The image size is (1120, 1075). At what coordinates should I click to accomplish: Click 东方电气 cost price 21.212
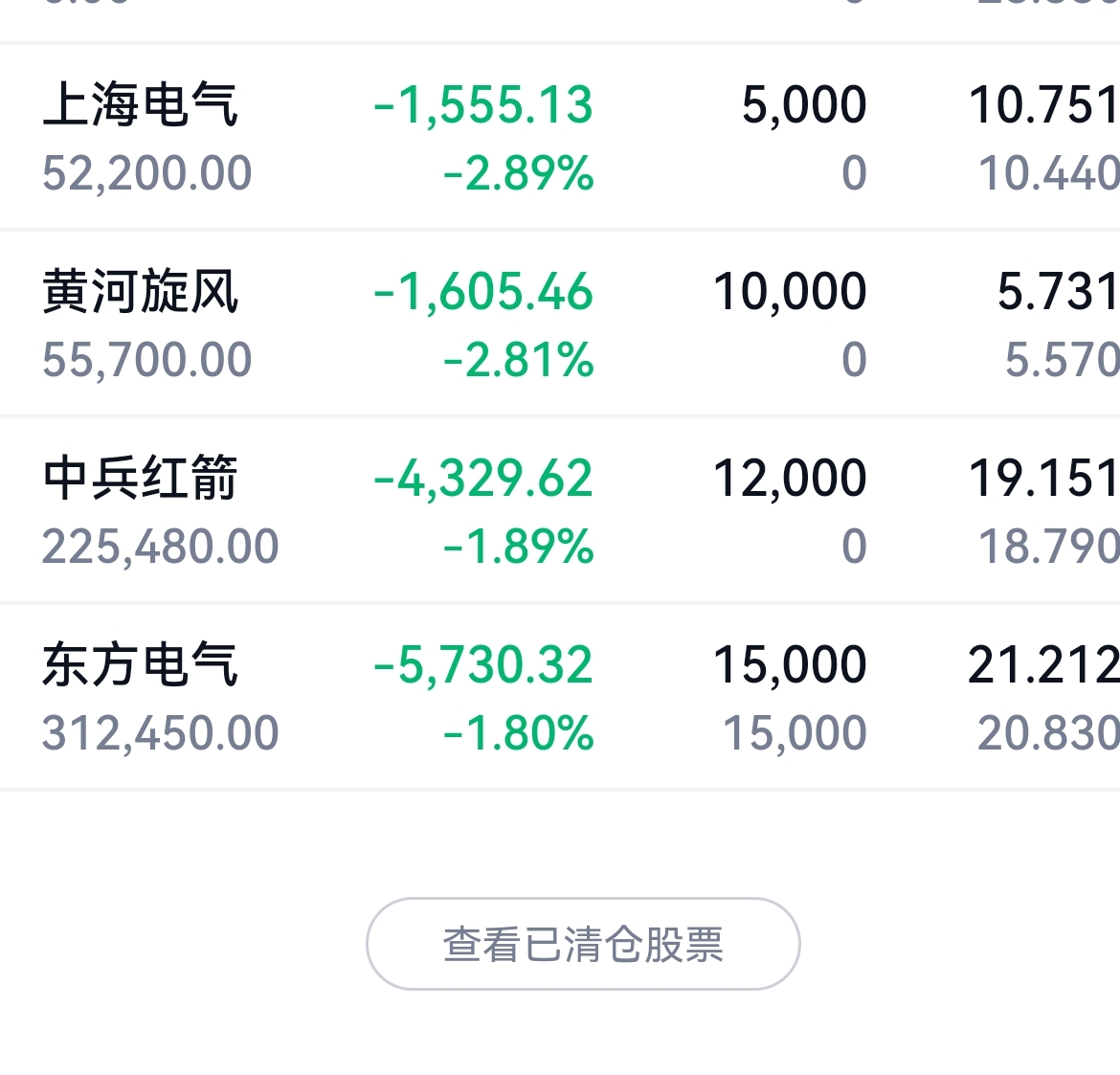[1043, 664]
